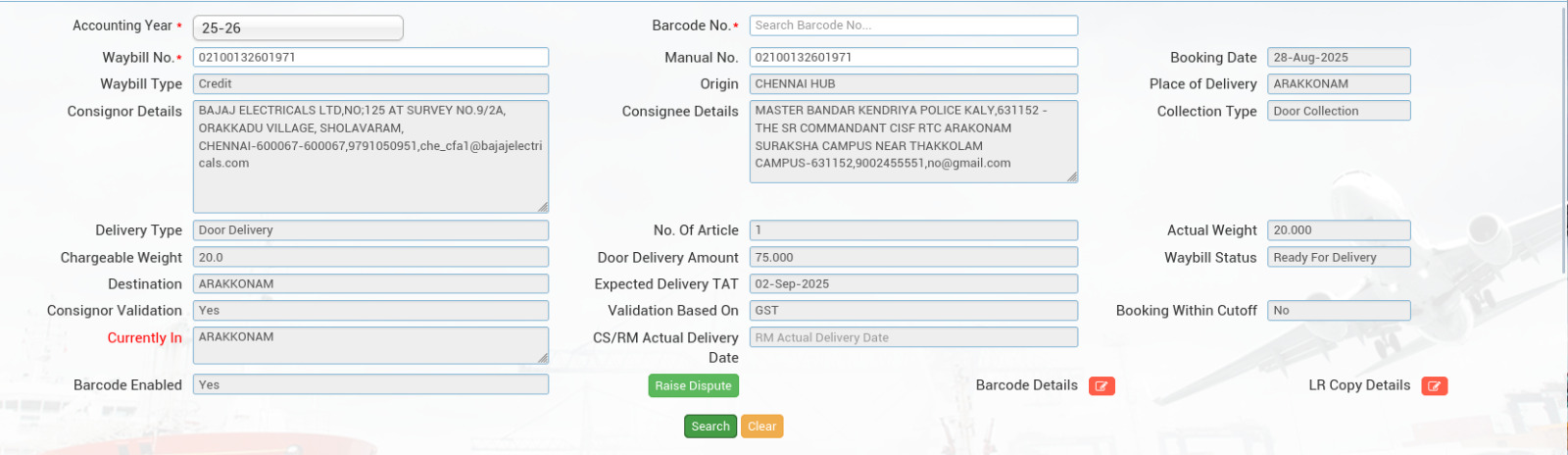This screenshot has height=455, width=1568.
Task: Open LR Copy Details edit icon
Action: 1434,386
